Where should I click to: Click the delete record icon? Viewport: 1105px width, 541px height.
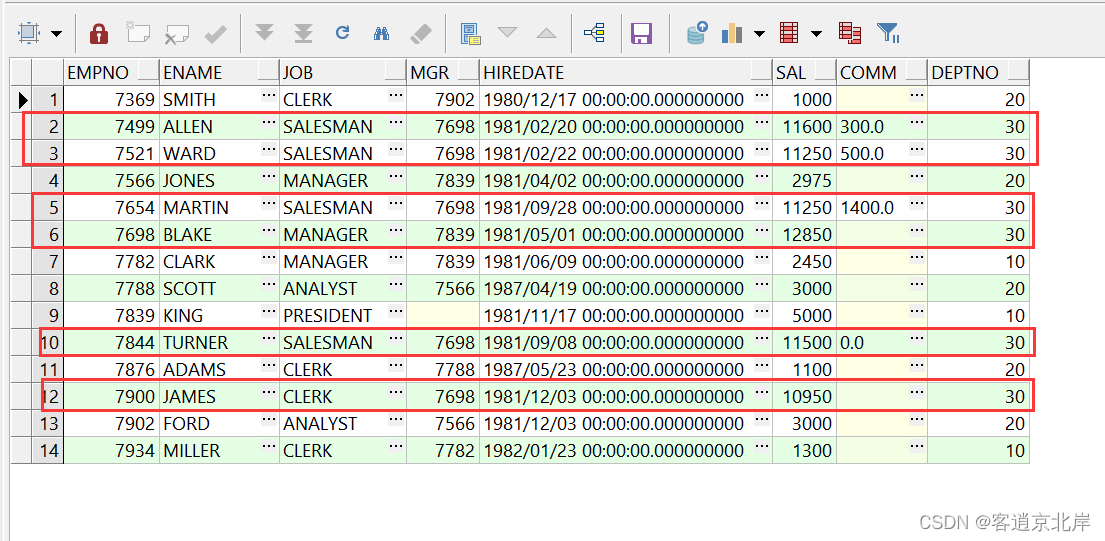coord(176,33)
